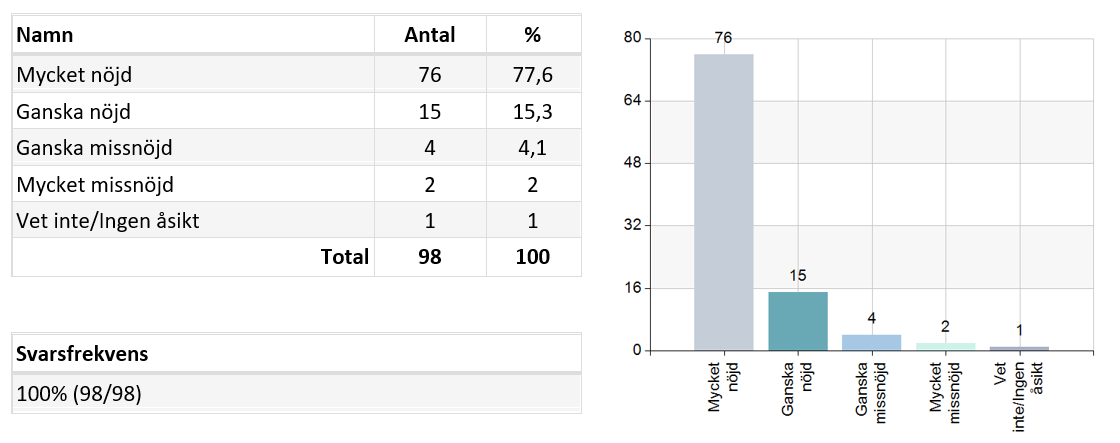Click the light blue Ganska missnöjd bar
This screenshot has height=443, width=1120.
(x=871, y=343)
